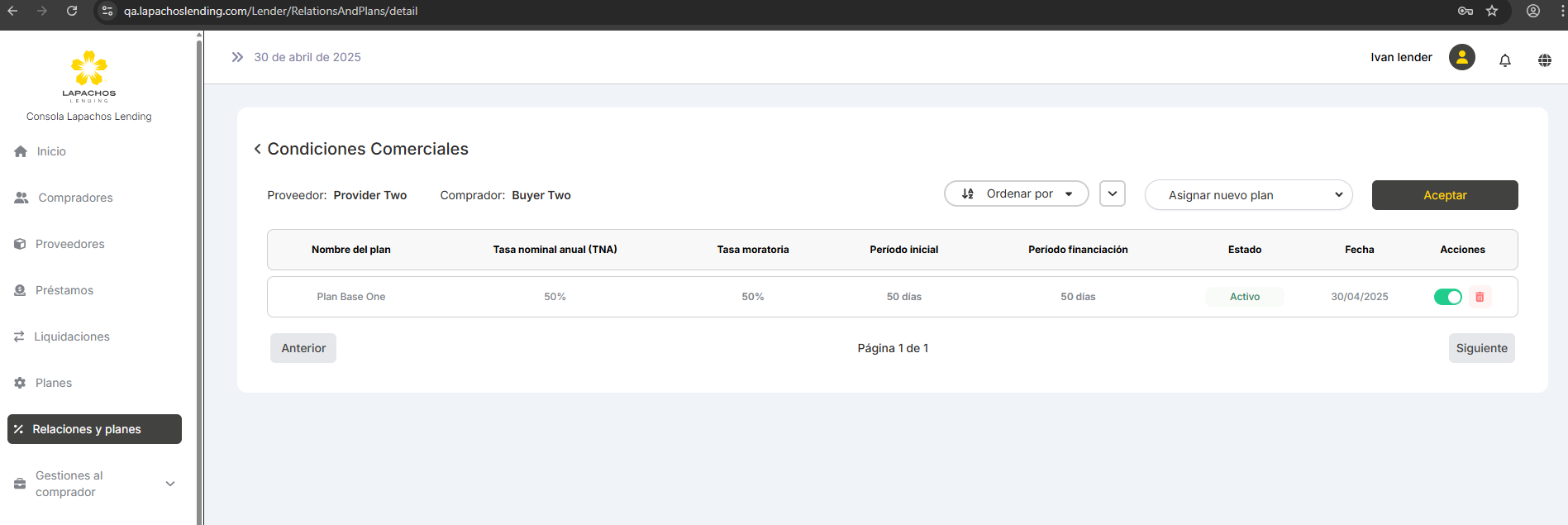The width and height of the screenshot is (1568, 525).
Task: Toggle off Plan Base One active switch
Action: 1447,297
